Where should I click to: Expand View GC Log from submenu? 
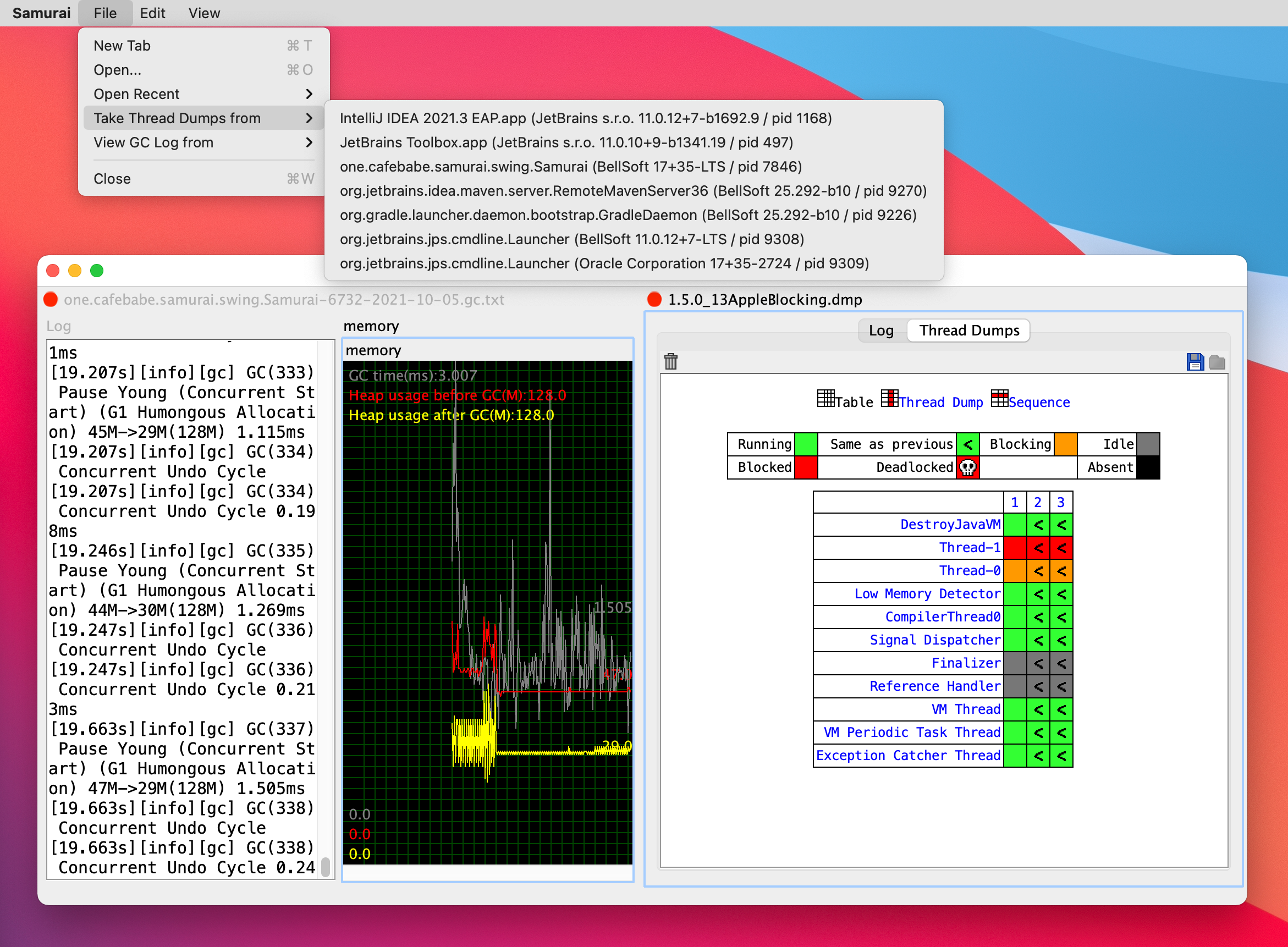tap(203, 142)
